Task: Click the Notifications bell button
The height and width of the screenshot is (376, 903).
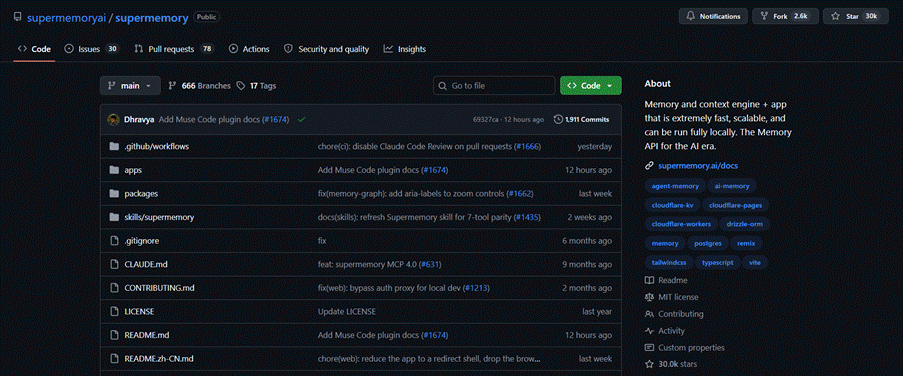Action: pos(713,16)
